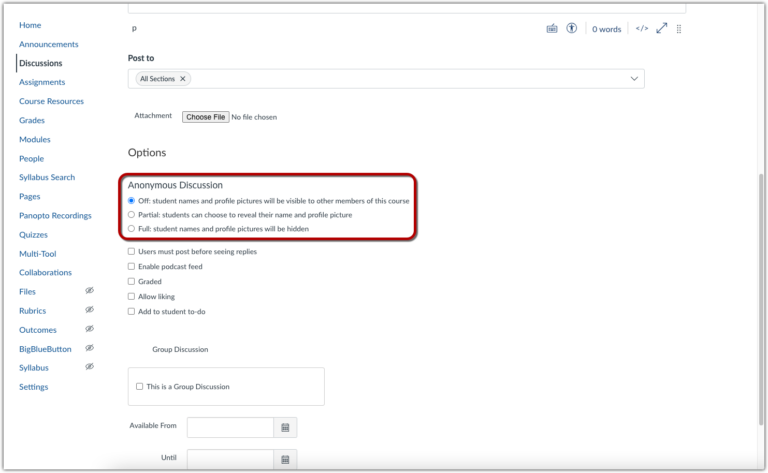Switch to HTML code editor view
The height and width of the screenshot is (473, 768).
click(x=642, y=29)
